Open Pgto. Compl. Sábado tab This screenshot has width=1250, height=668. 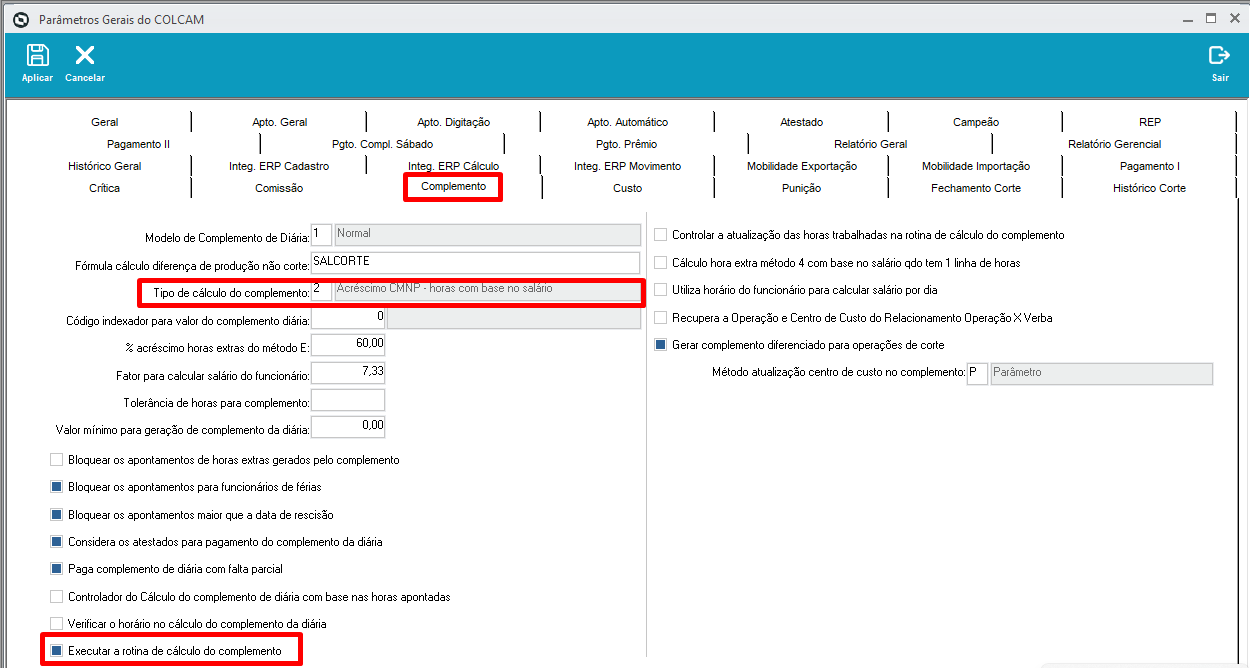[383, 144]
